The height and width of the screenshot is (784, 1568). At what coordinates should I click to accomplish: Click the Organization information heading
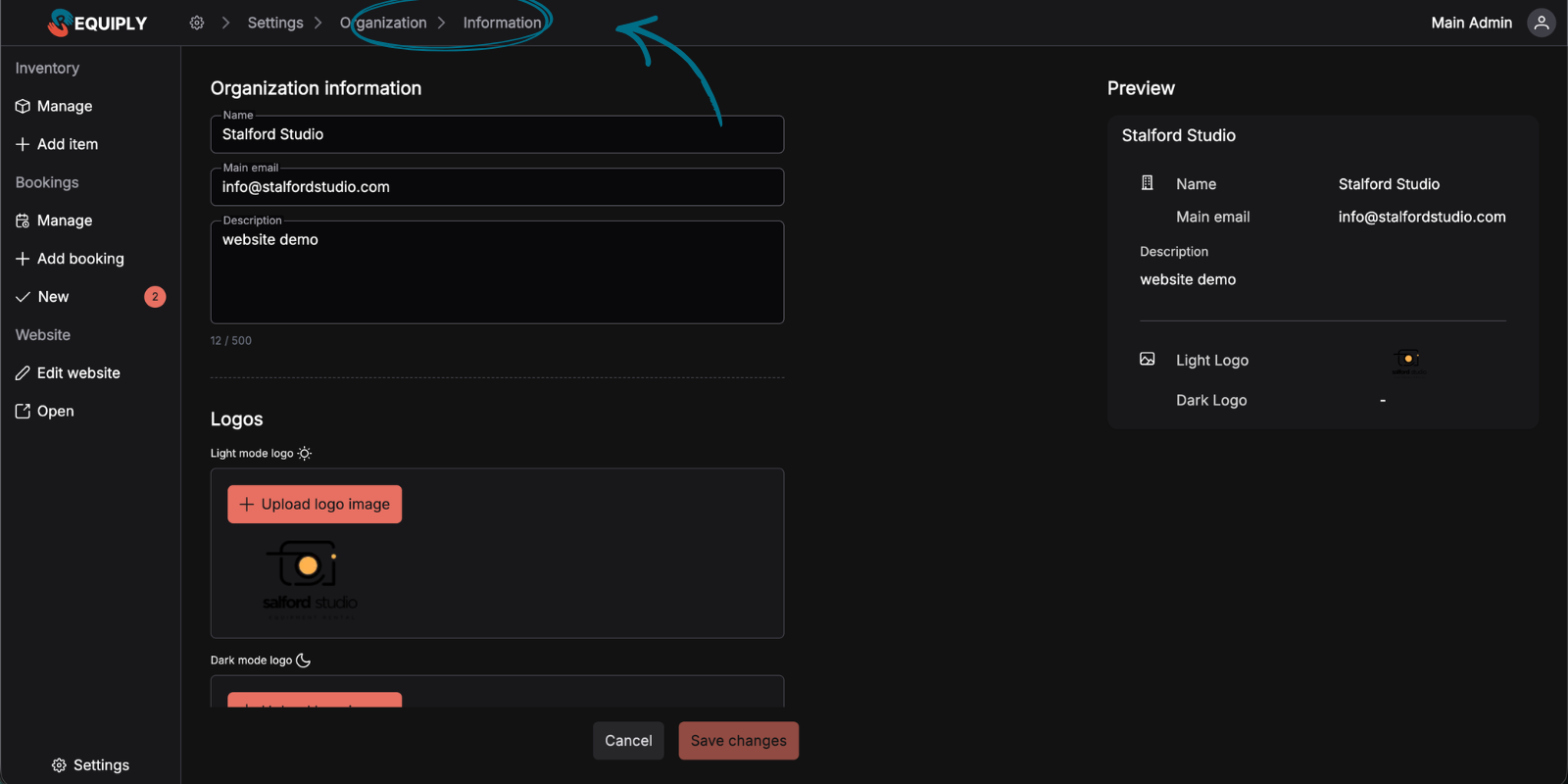tap(316, 88)
